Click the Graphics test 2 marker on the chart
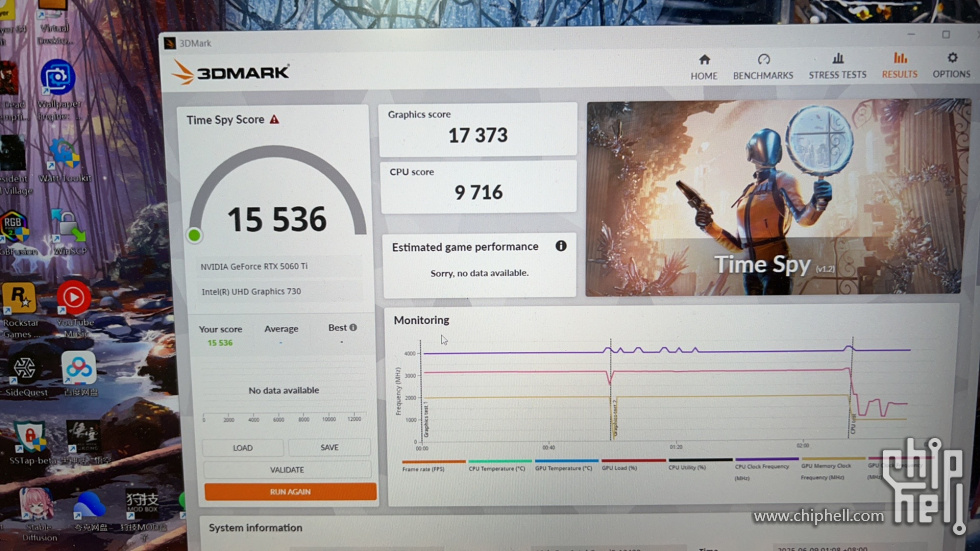Viewport: 980px width, 551px height. pyautogui.click(x=614, y=418)
